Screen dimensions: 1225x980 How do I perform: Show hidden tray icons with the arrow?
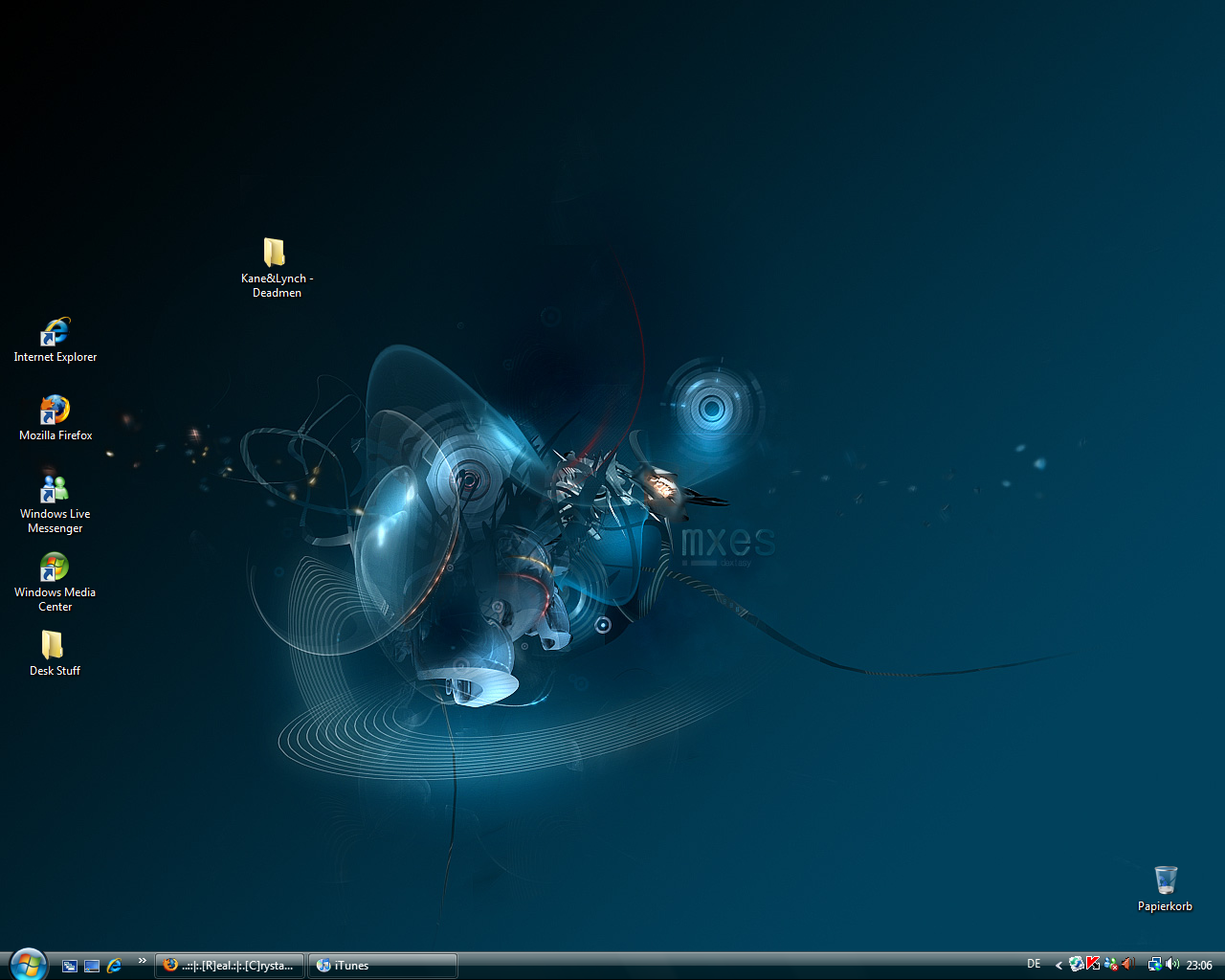[1058, 965]
